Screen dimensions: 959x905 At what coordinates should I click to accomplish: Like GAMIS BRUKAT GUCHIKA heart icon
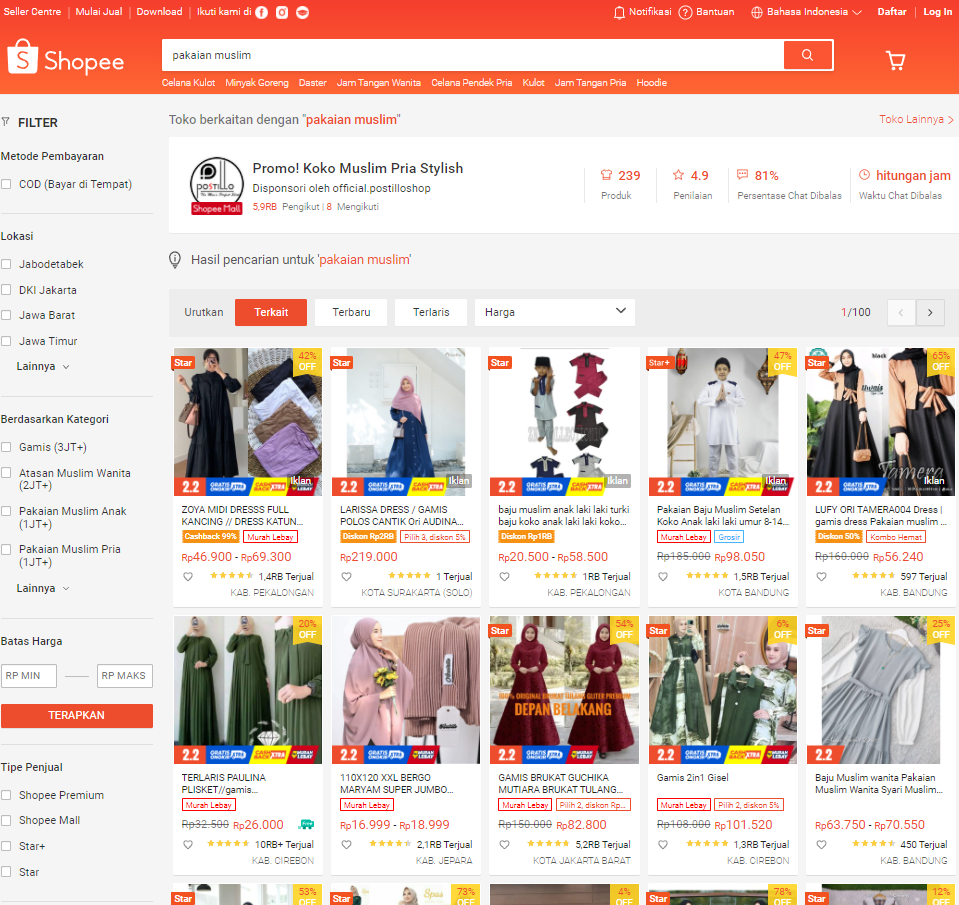tap(505, 844)
